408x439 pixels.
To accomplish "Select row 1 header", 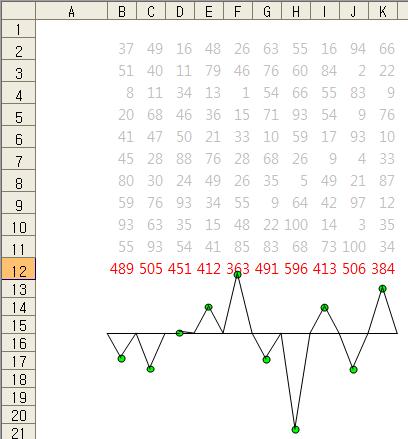I will [19, 29].
